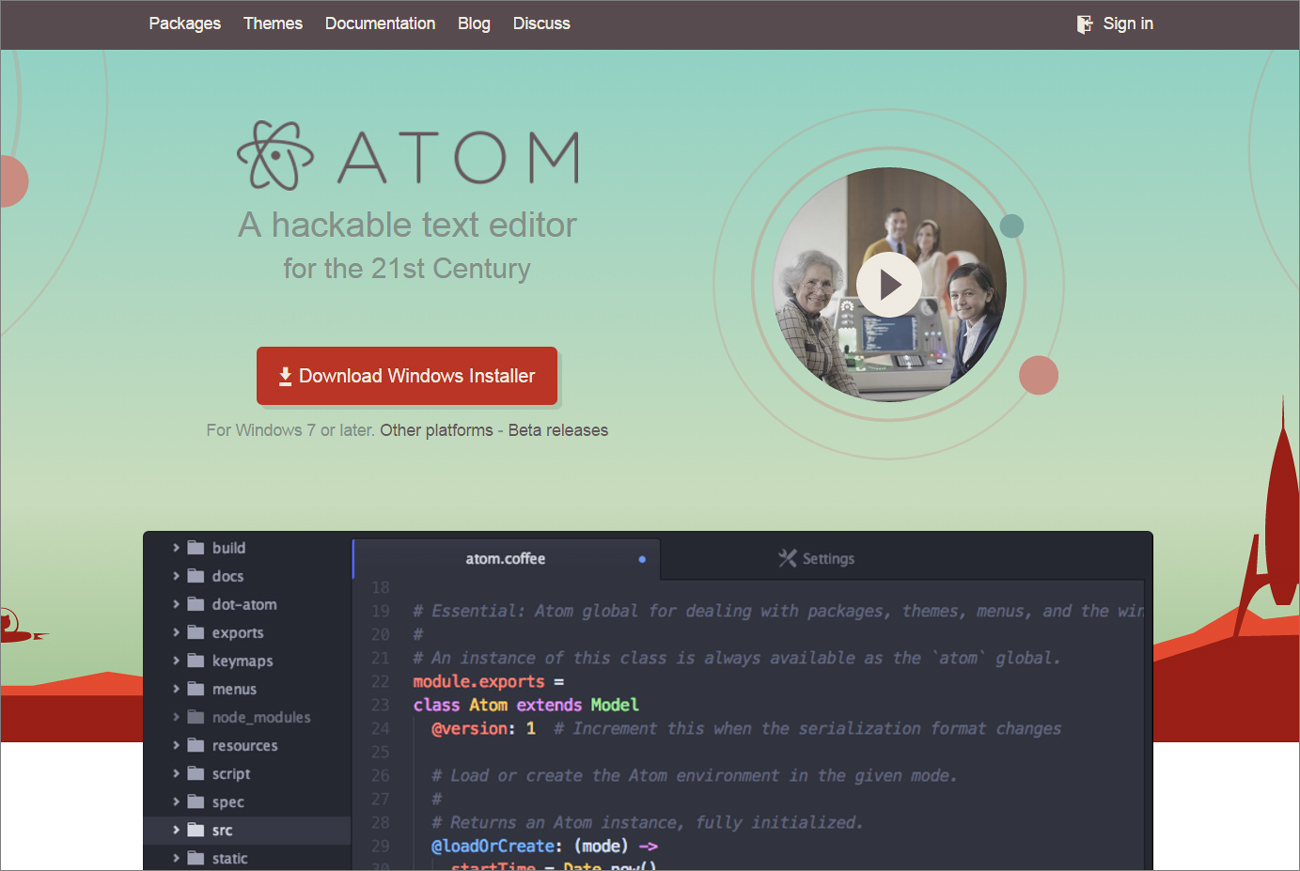Click the Sign in link text

(x=1128, y=24)
